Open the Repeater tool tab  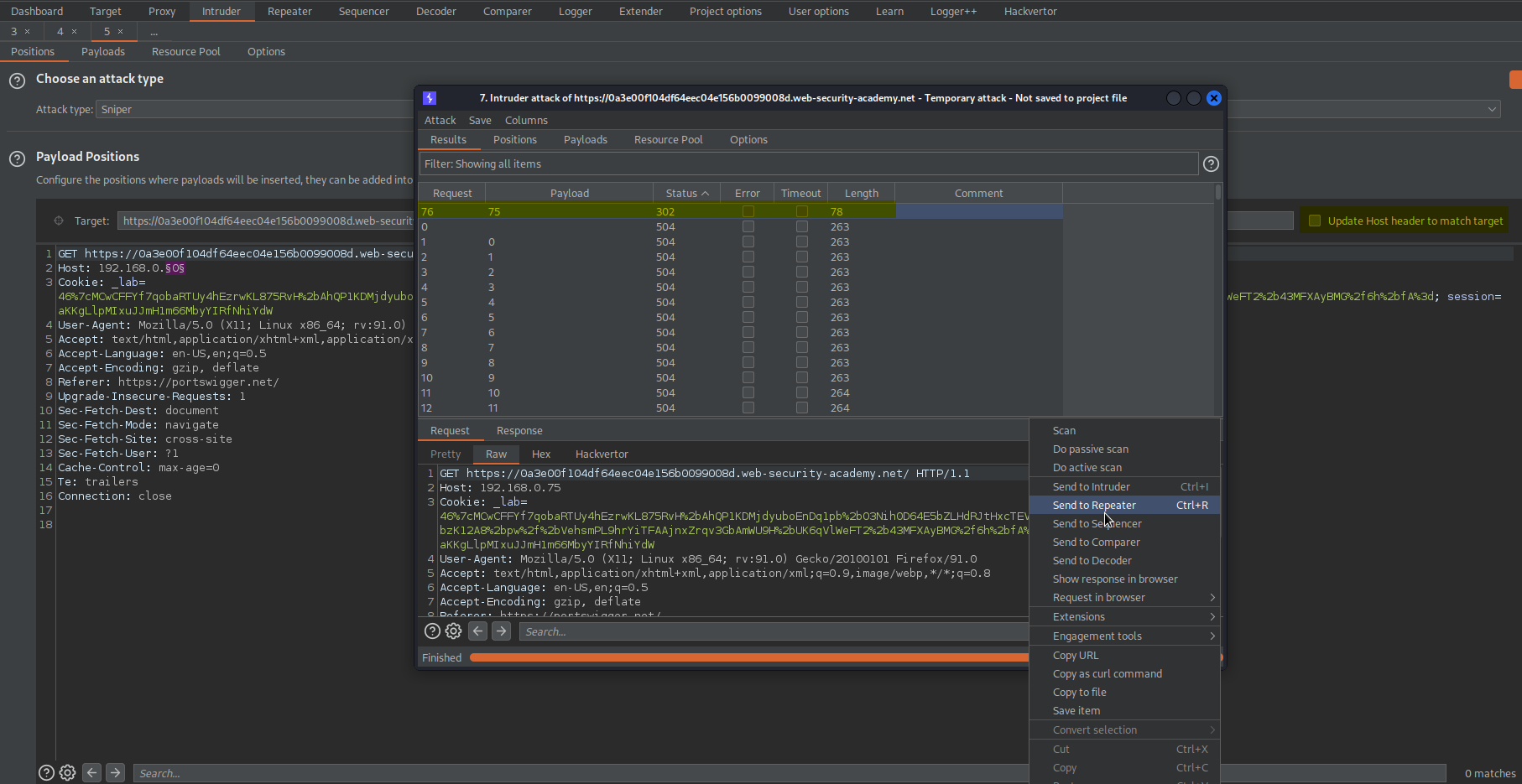pyautogui.click(x=289, y=11)
